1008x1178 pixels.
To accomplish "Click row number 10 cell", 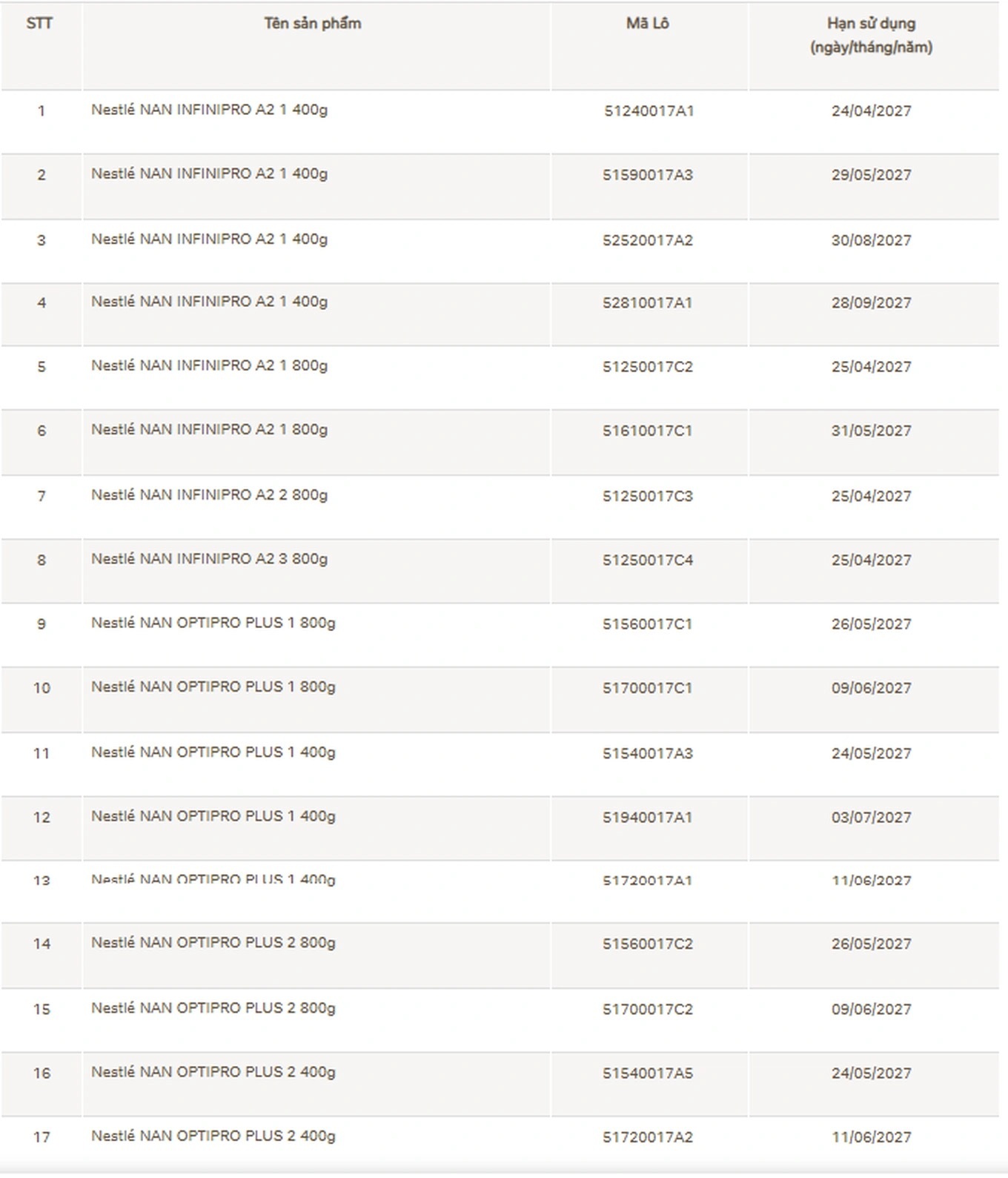I will [42, 688].
